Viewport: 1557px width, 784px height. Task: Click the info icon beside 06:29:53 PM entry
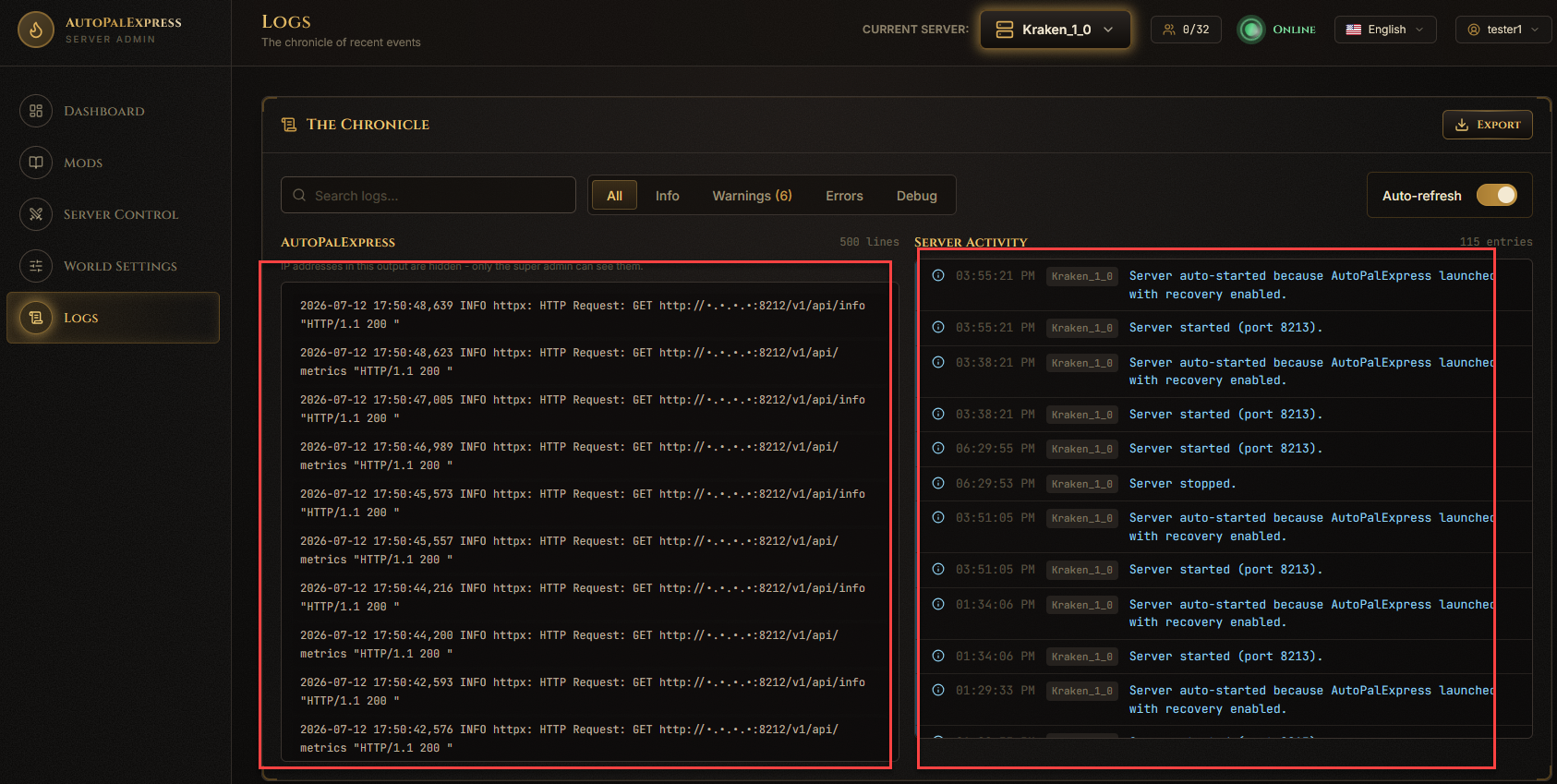(938, 483)
